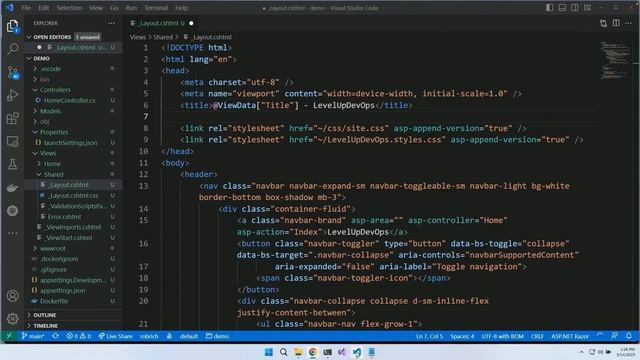This screenshot has width=640, height=360.
Task: Open the View menu
Action: coord(96,8)
